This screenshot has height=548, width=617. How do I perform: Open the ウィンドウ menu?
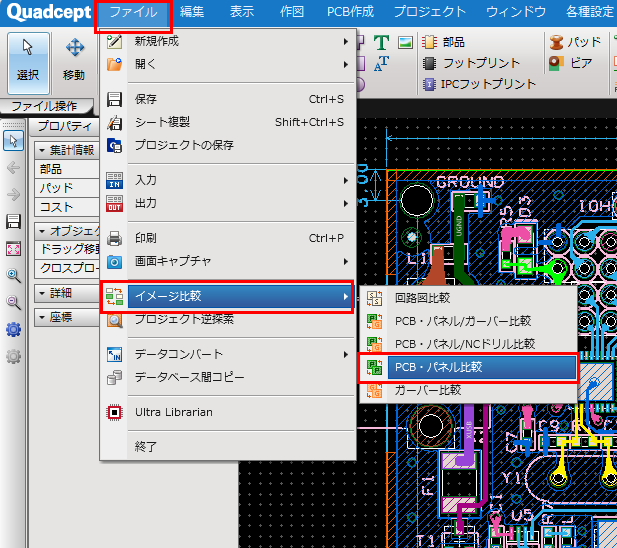pos(516,12)
